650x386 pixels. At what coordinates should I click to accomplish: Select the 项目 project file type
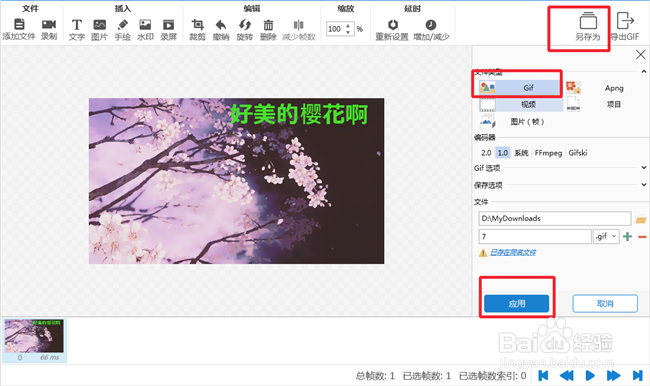click(x=605, y=104)
